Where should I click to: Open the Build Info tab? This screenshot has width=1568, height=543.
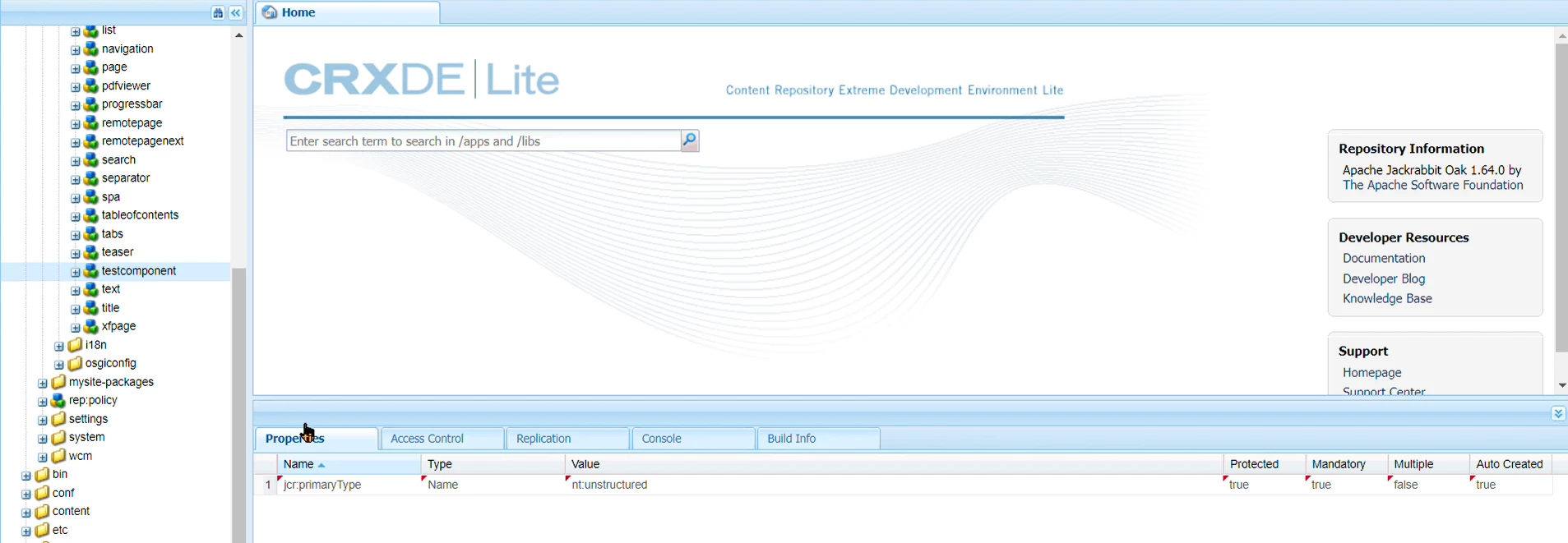[x=819, y=439]
